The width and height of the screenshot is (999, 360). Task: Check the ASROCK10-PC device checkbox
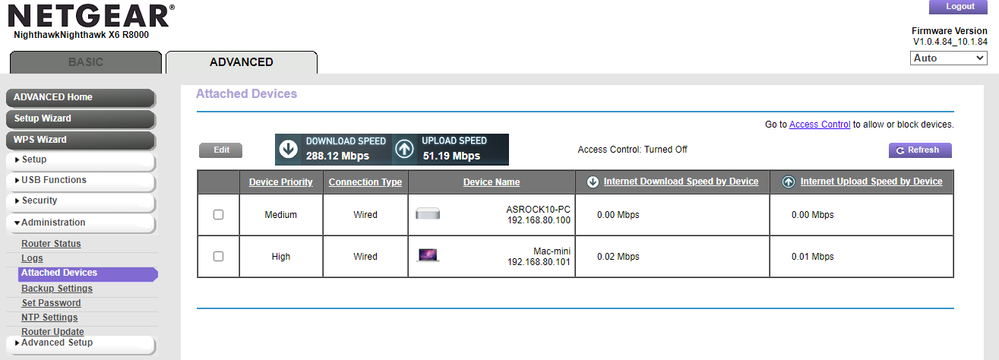[x=218, y=215]
